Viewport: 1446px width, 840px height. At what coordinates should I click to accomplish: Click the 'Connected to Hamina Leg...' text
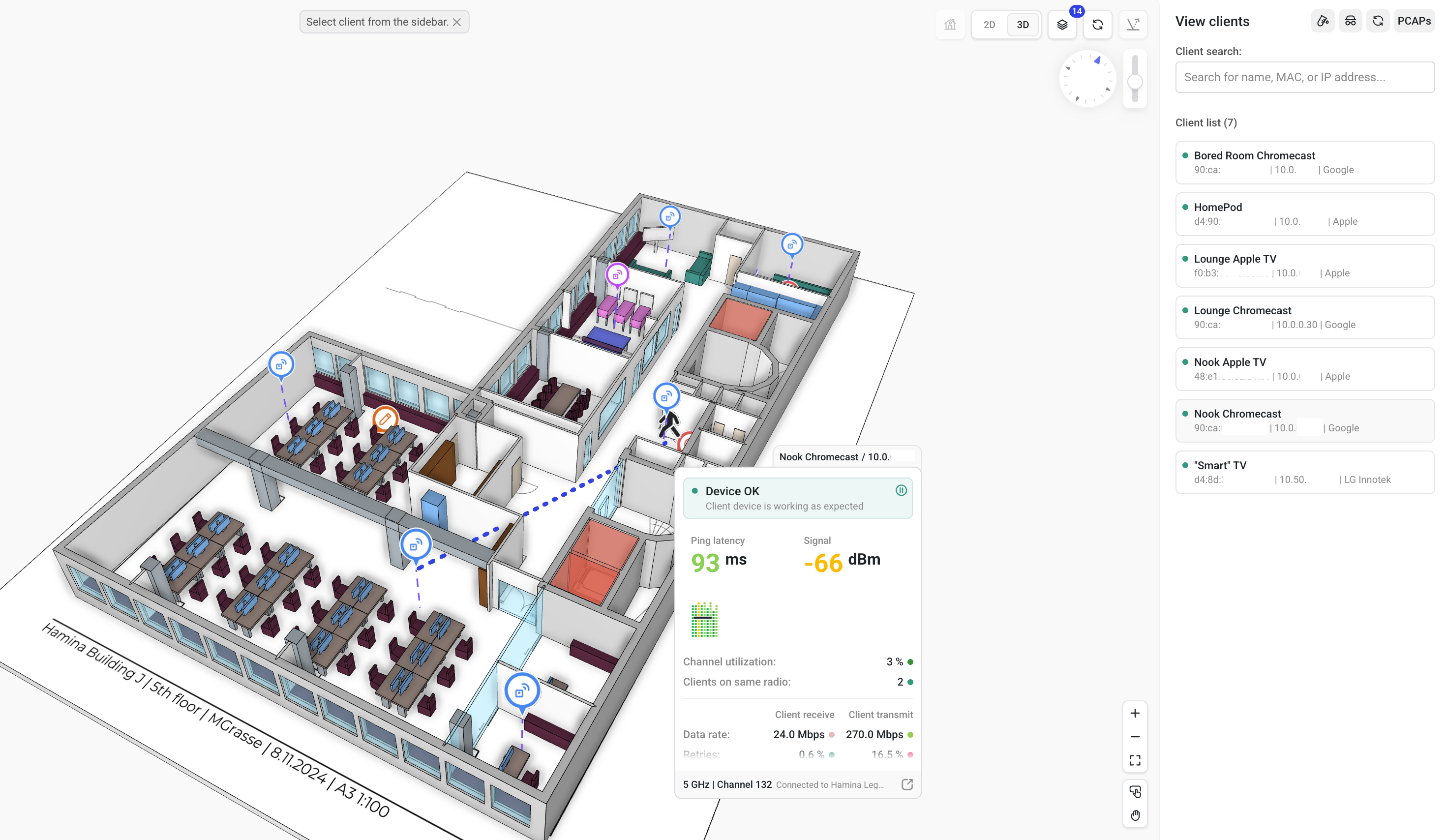point(829,785)
